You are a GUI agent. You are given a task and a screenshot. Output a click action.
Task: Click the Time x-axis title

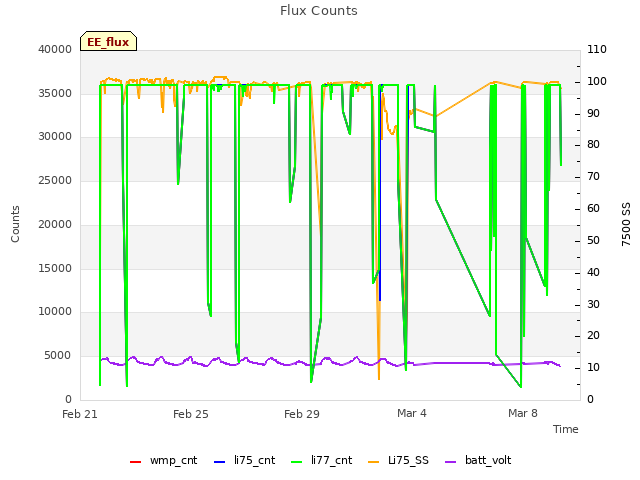[566, 429]
